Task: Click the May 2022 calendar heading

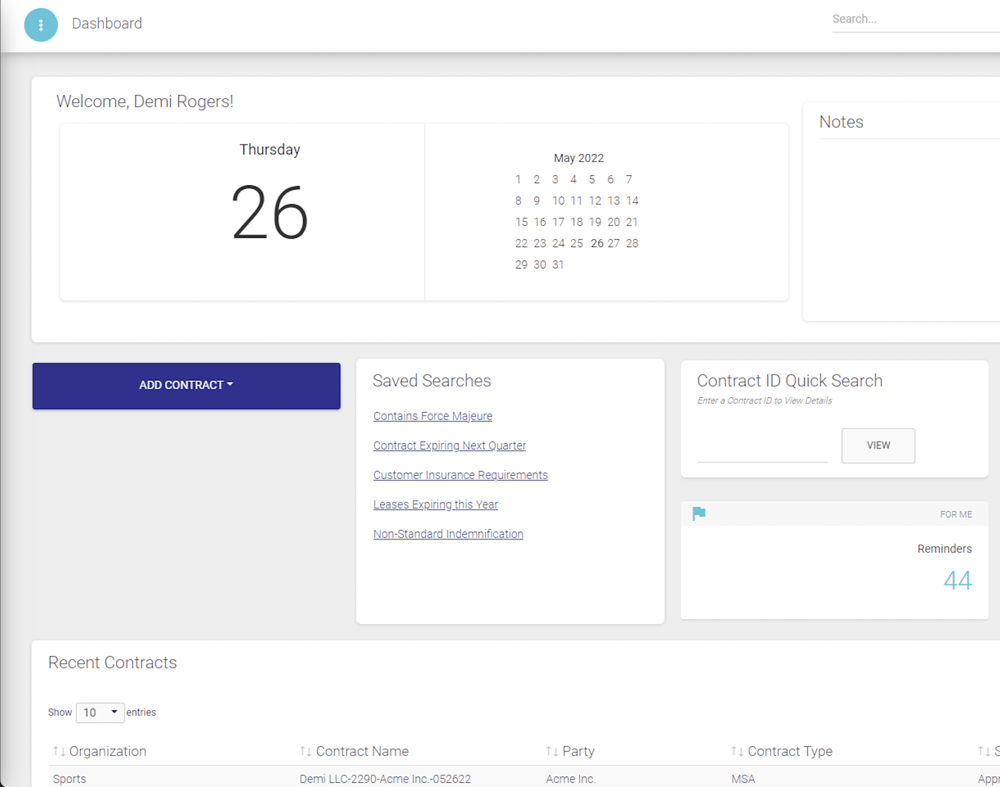Action: (578, 158)
